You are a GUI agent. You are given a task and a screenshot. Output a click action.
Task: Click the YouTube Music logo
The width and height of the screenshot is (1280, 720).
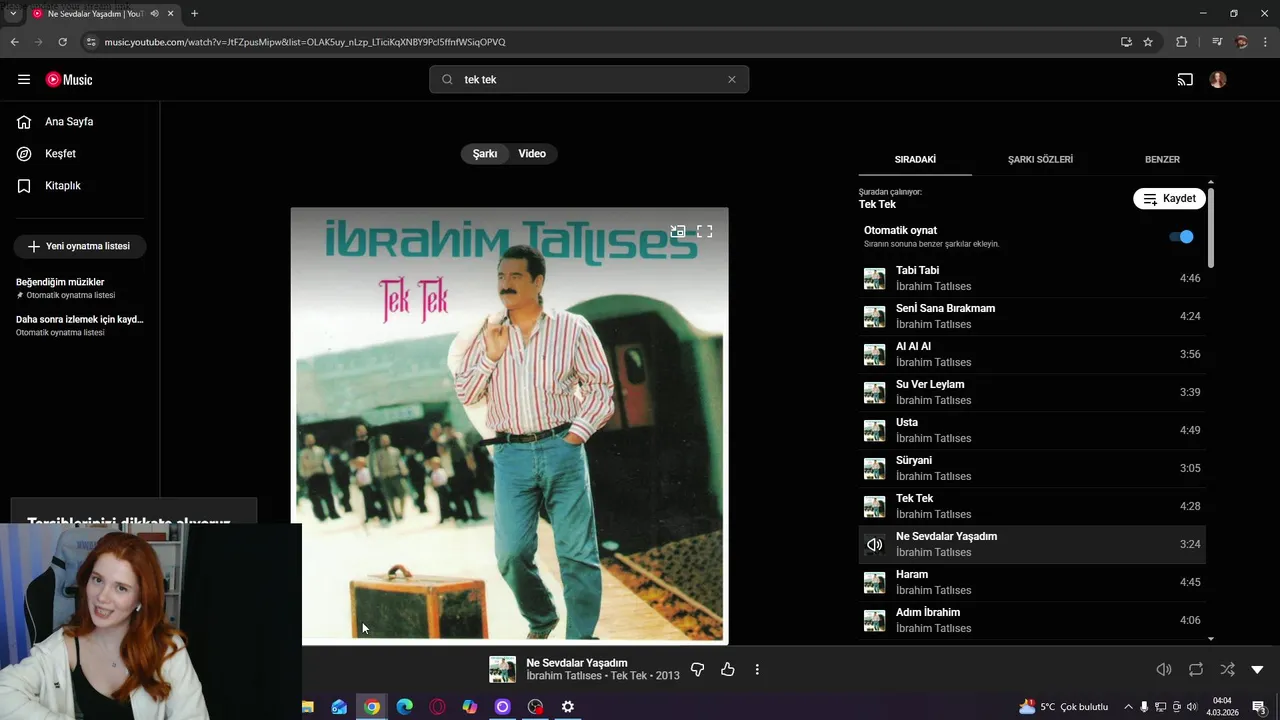coord(69,80)
